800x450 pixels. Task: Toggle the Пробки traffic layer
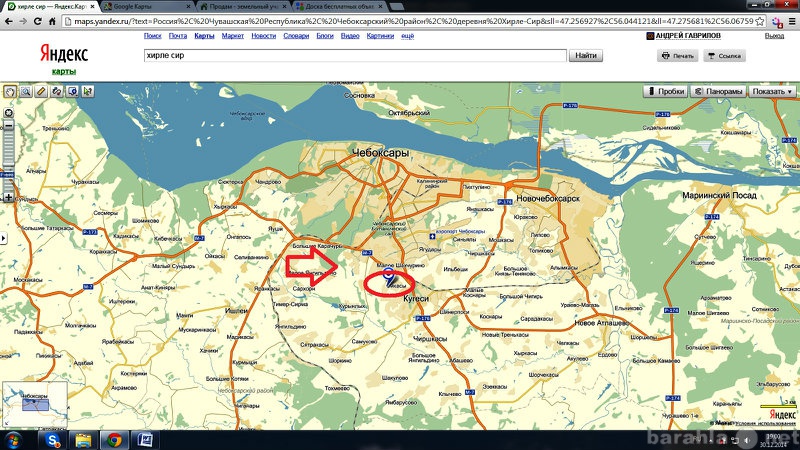(x=665, y=91)
